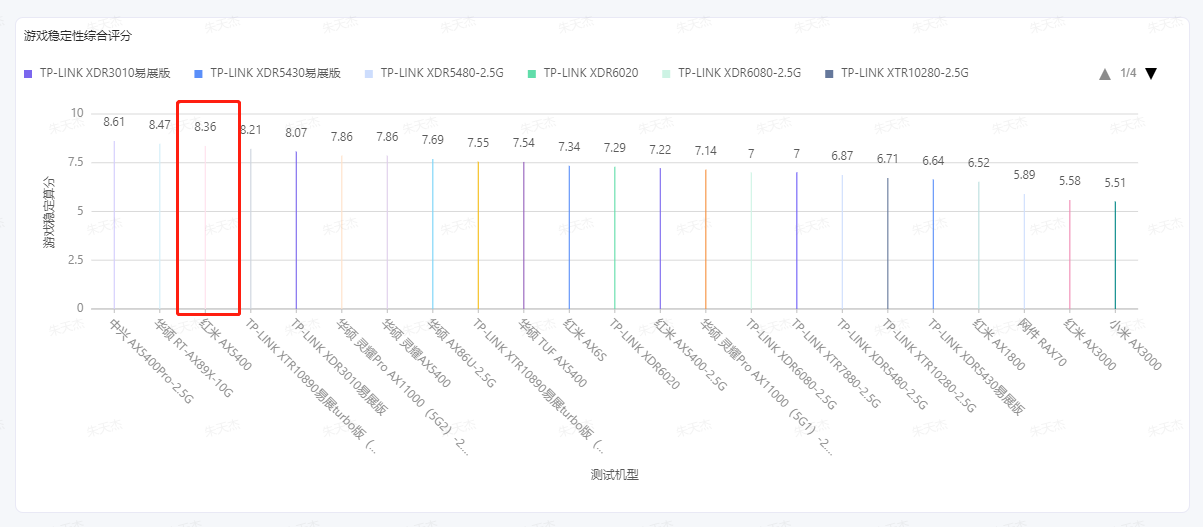Click chart title 游戏稳定性综合评分
Image resolution: width=1203 pixels, height=527 pixels.
(78, 36)
